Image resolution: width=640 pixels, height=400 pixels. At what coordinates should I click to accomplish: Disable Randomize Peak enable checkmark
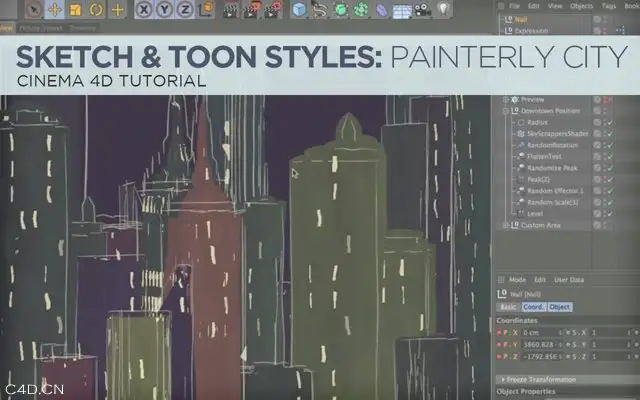pos(610,168)
